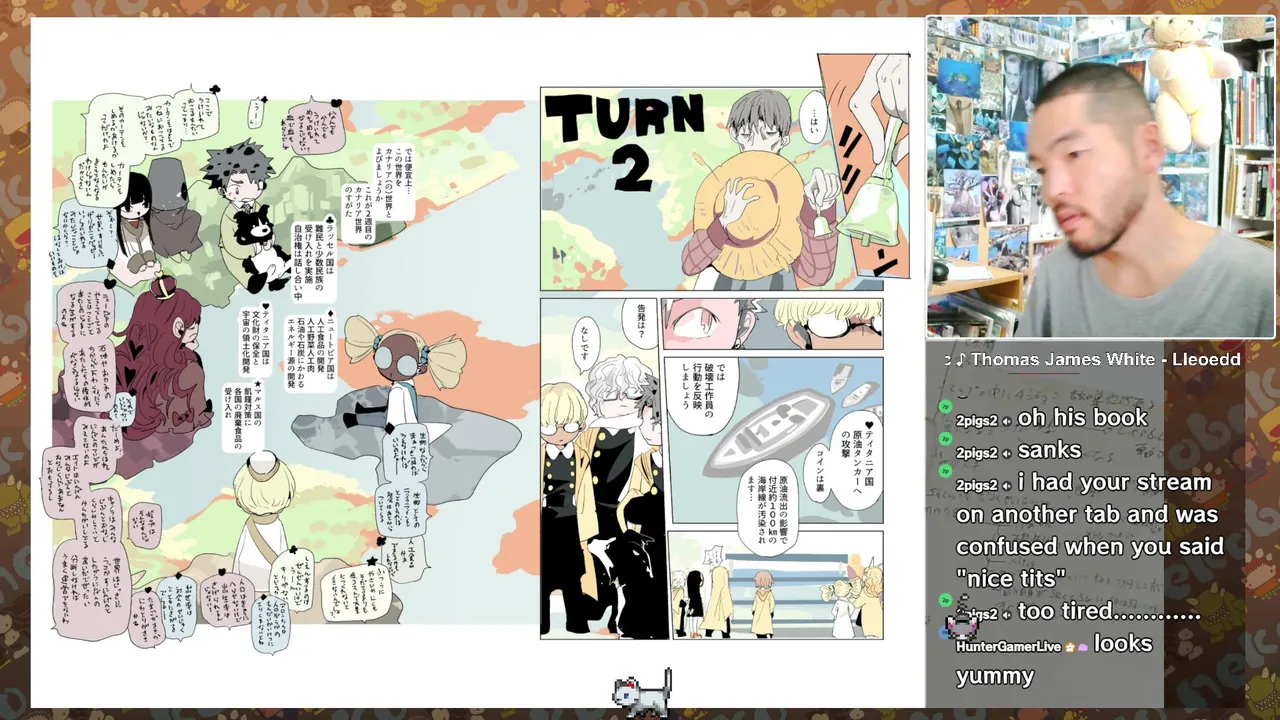Image resolution: width=1280 pixels, height=720 pixels.
Task: Click the bottom-right panel of characters facing a screen
Action: point(775,585)
